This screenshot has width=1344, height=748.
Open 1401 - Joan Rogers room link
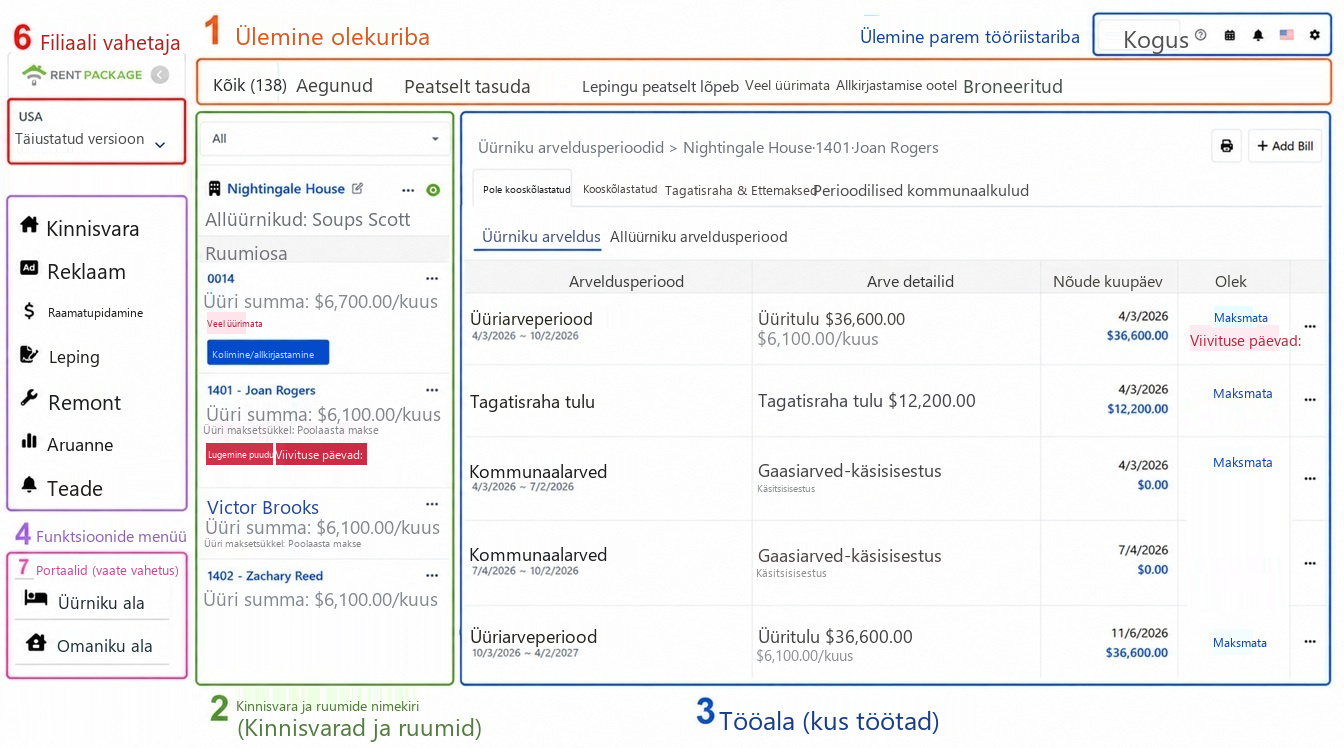coord(261,390)
